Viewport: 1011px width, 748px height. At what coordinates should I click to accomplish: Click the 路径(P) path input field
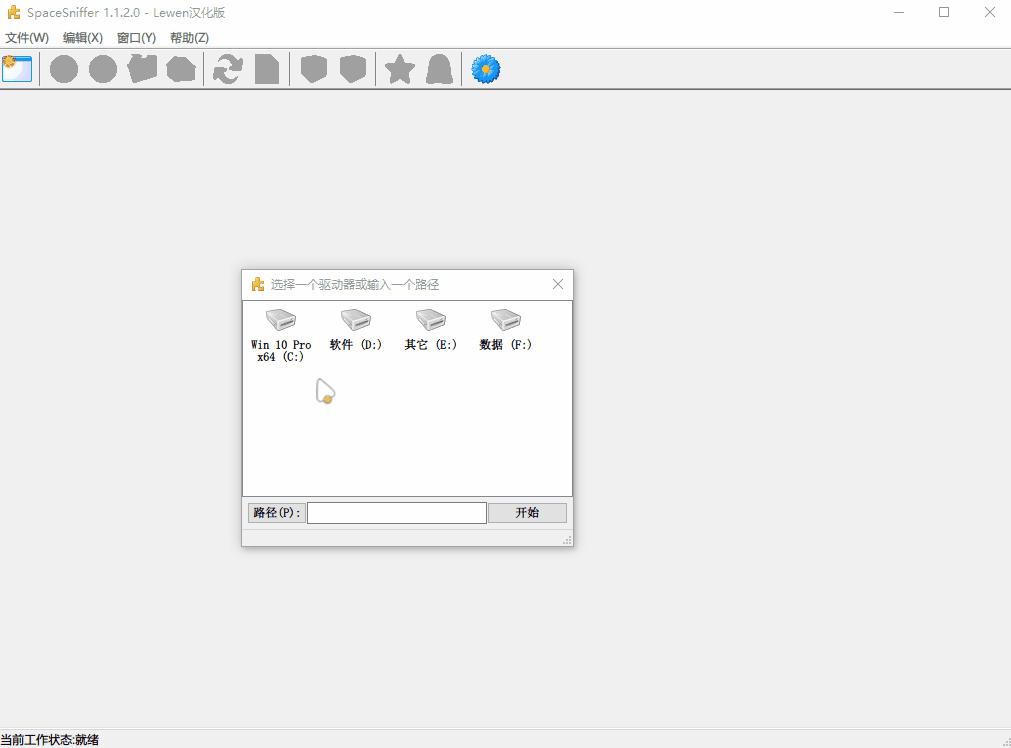click(396, 513)
